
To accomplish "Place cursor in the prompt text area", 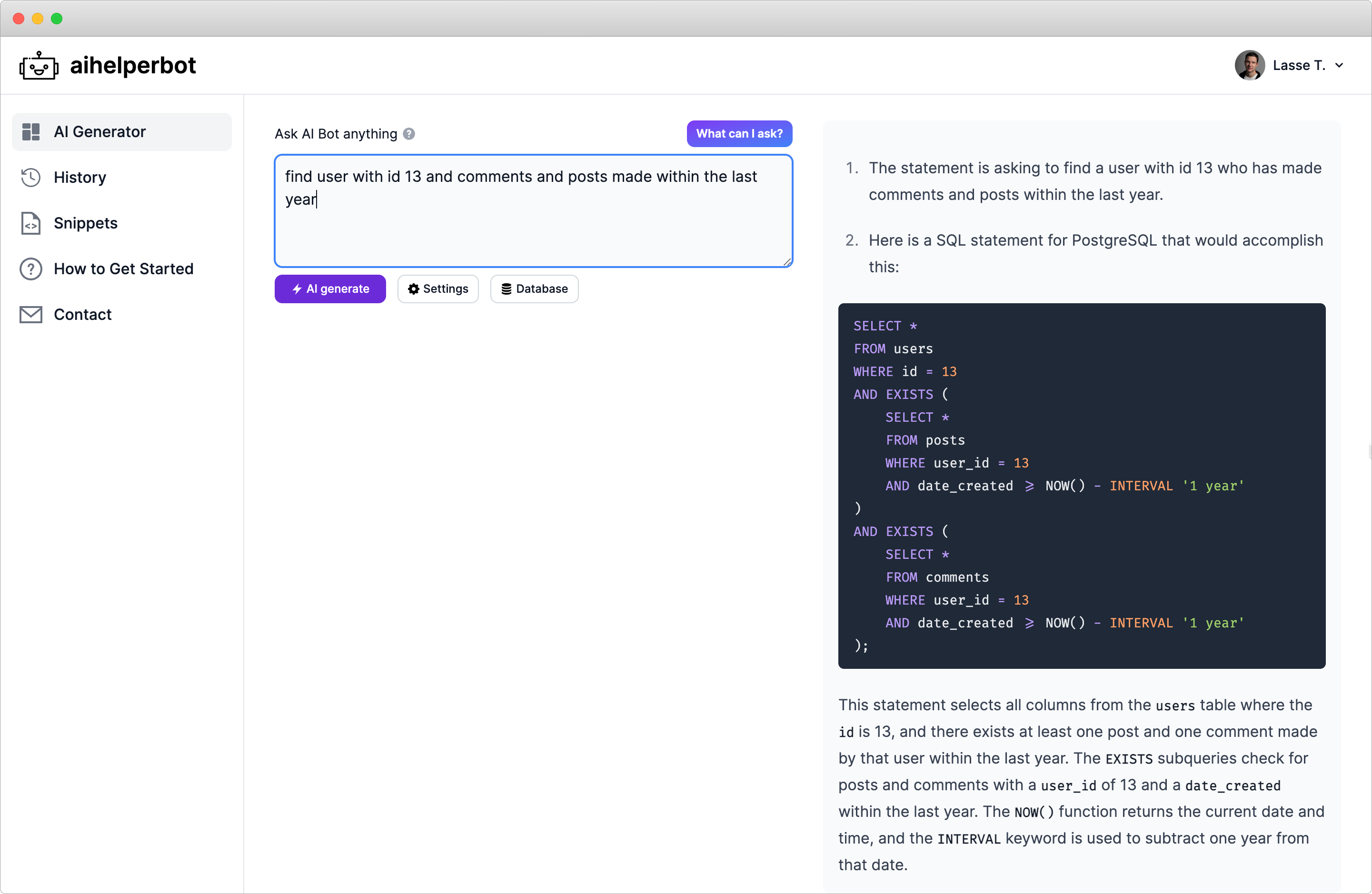I will [x=533, y=210].
